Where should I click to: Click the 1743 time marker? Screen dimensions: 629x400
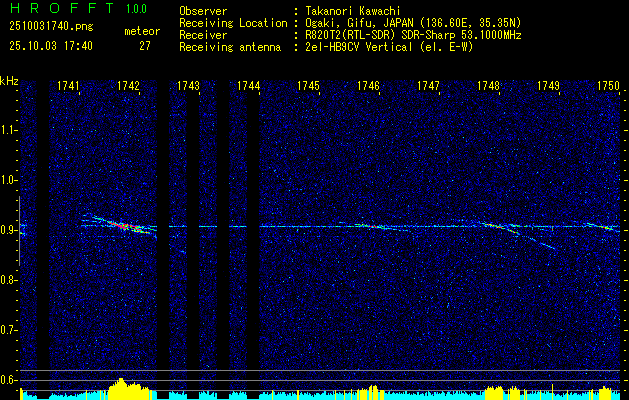(189, 85)
